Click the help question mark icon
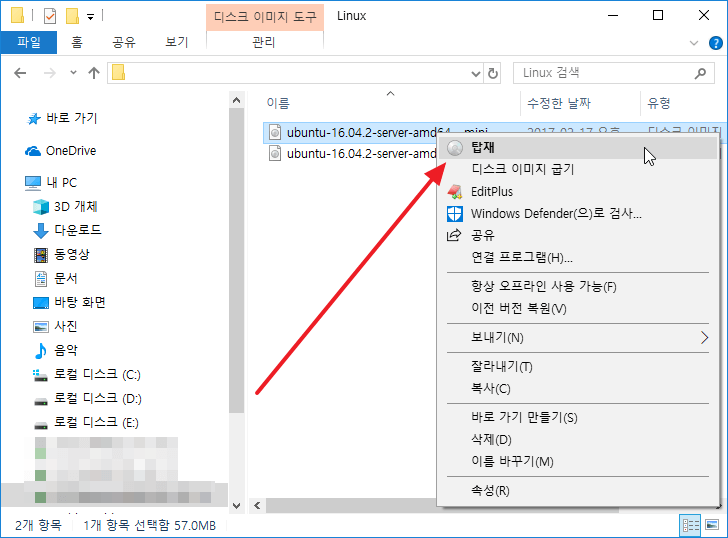The width and height of the screenshot is (728, 538). coord(715,43)
